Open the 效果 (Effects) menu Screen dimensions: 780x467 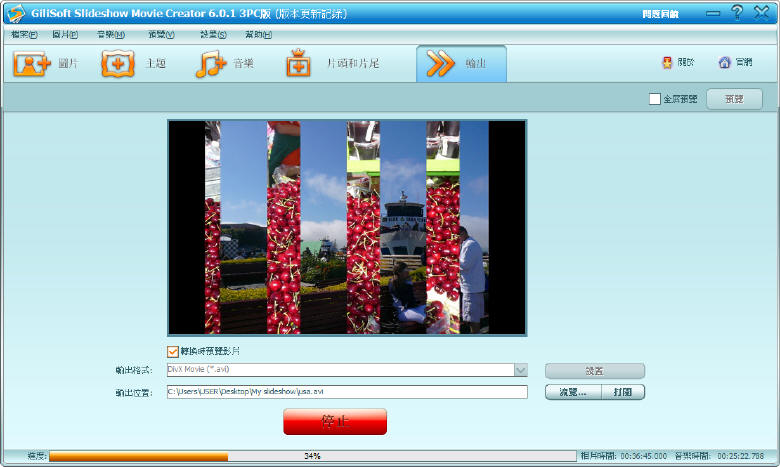coord(213,35)
